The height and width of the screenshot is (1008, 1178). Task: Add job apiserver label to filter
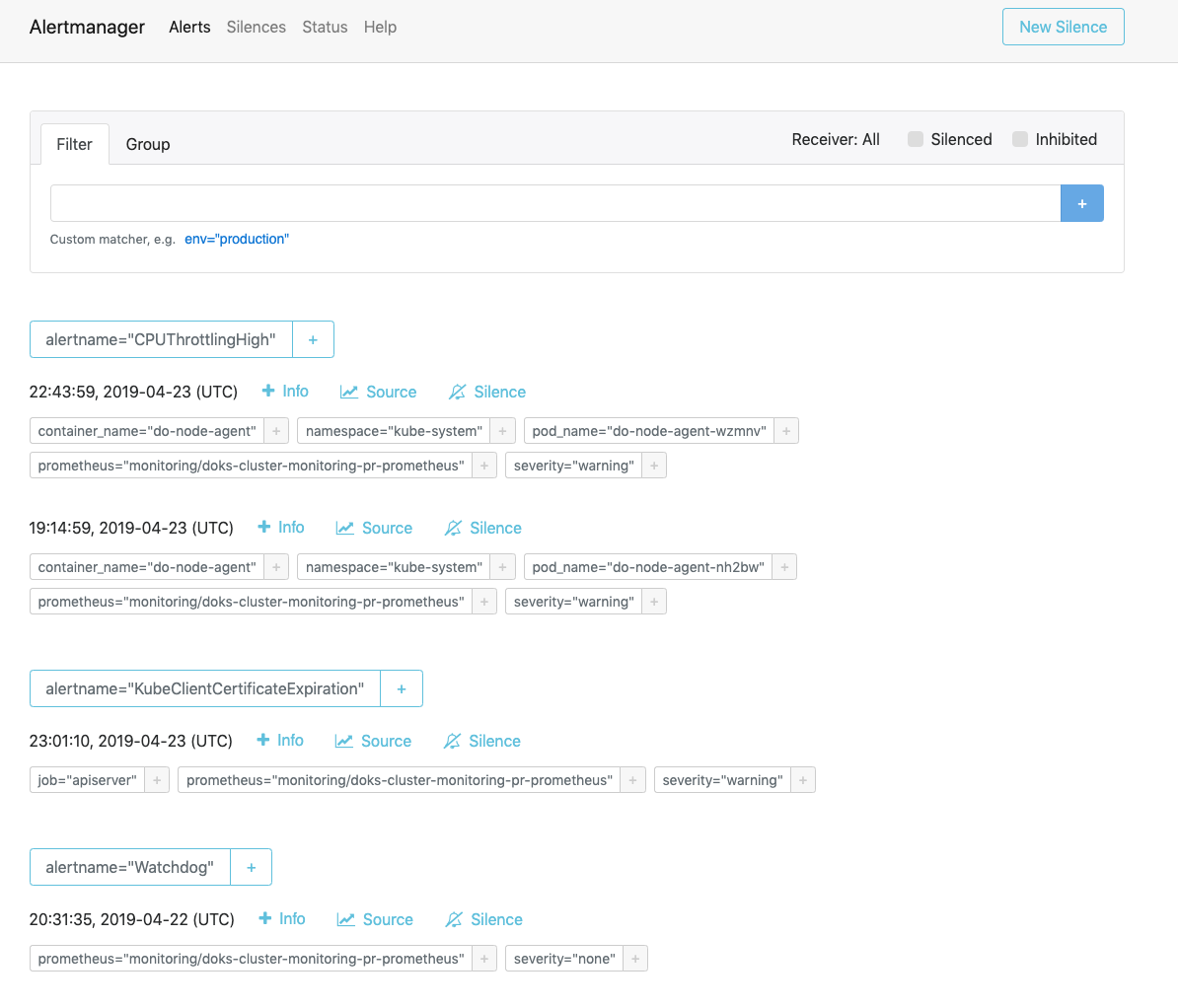point(157,780)
